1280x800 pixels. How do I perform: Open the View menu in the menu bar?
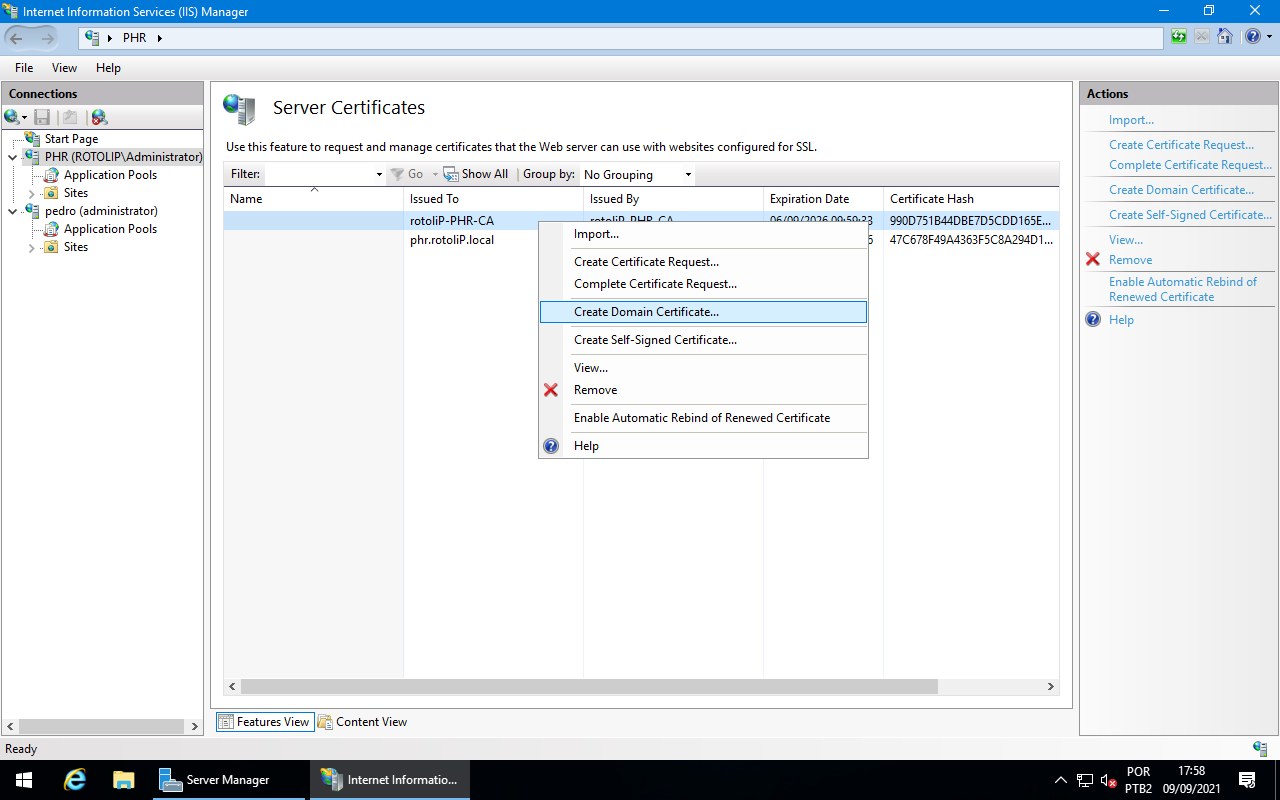(64, 67)
